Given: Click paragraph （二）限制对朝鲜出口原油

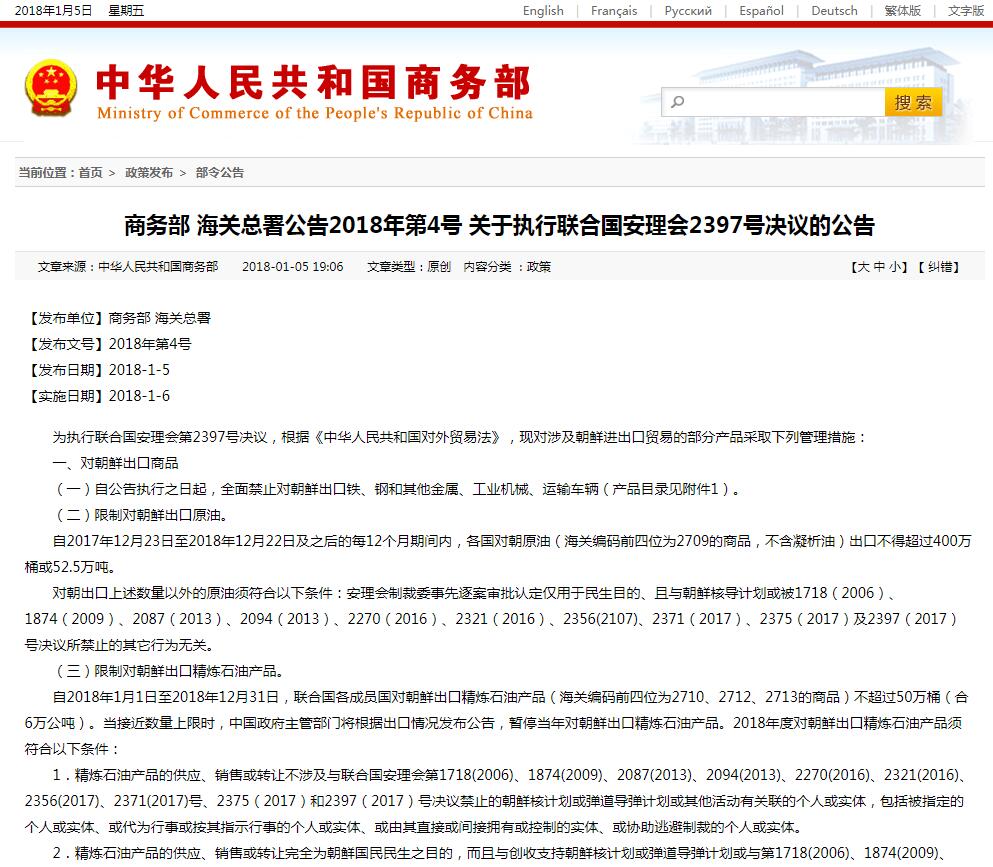Looking at the screenshot, I should pos(140,515).
